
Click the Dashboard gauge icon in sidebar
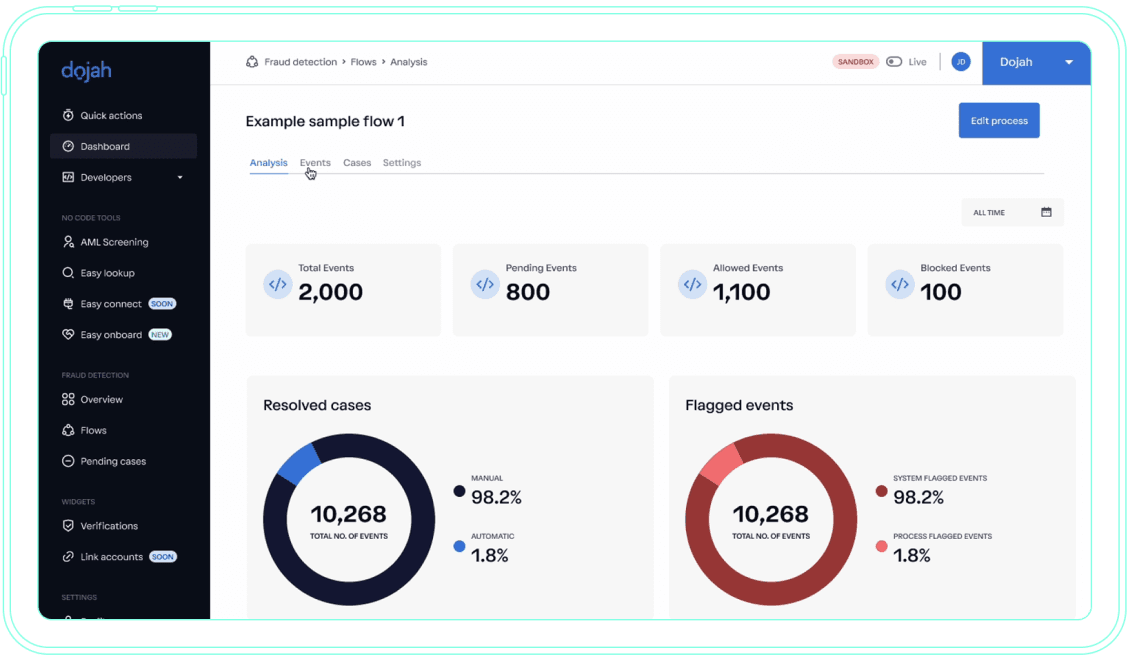point(68,146)
